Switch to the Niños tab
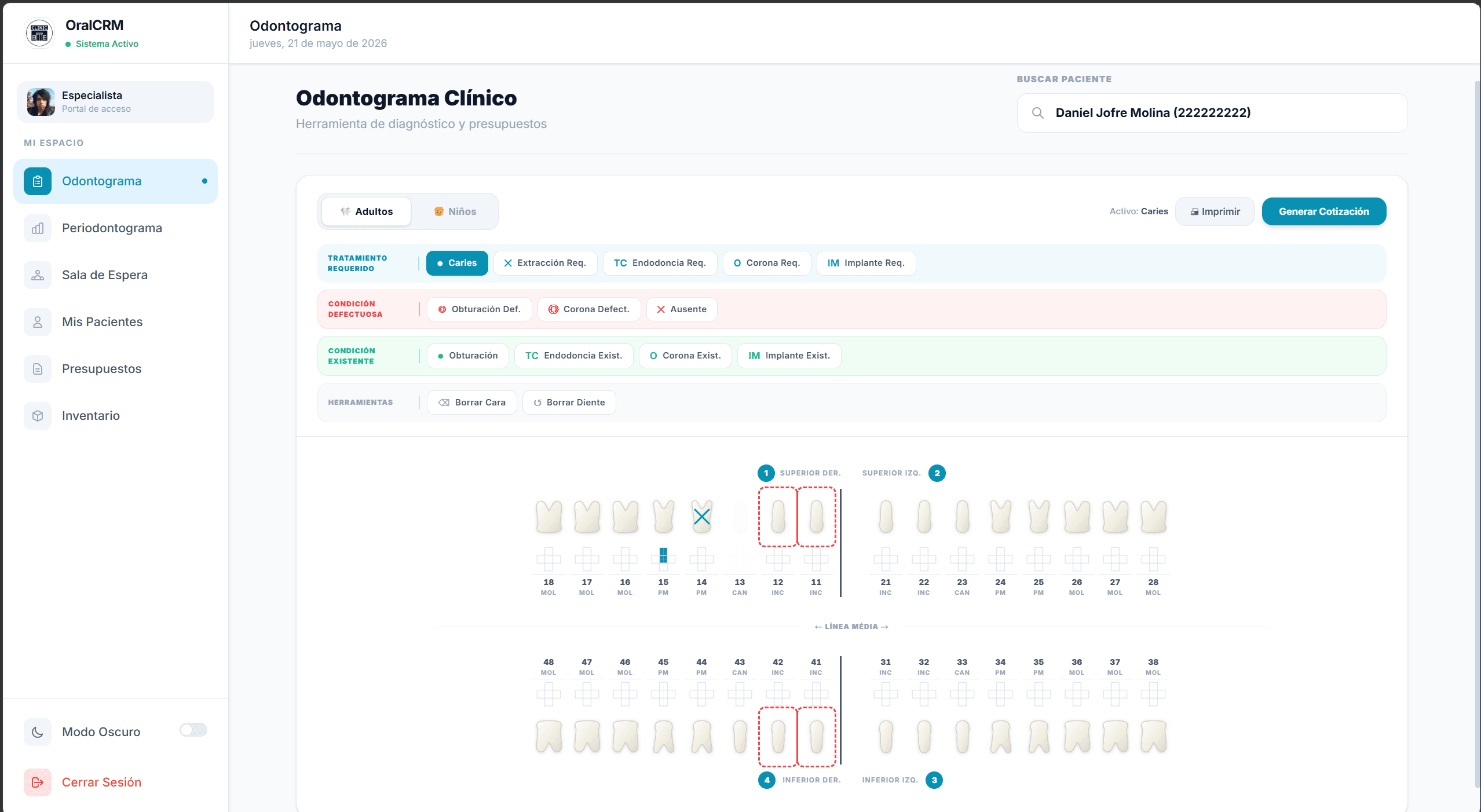Image resolution: width=1481 pixels, height=812 pixels. click(x=455, y=211)
